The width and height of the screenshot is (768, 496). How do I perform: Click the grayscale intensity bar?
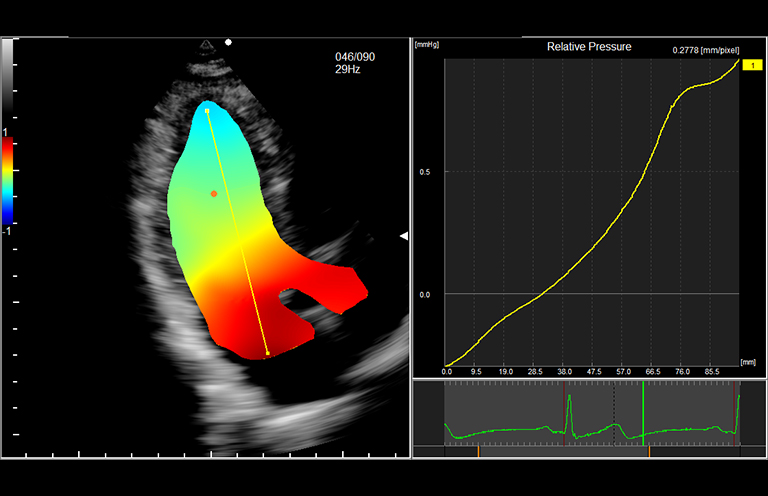click(x=7, y=80)
